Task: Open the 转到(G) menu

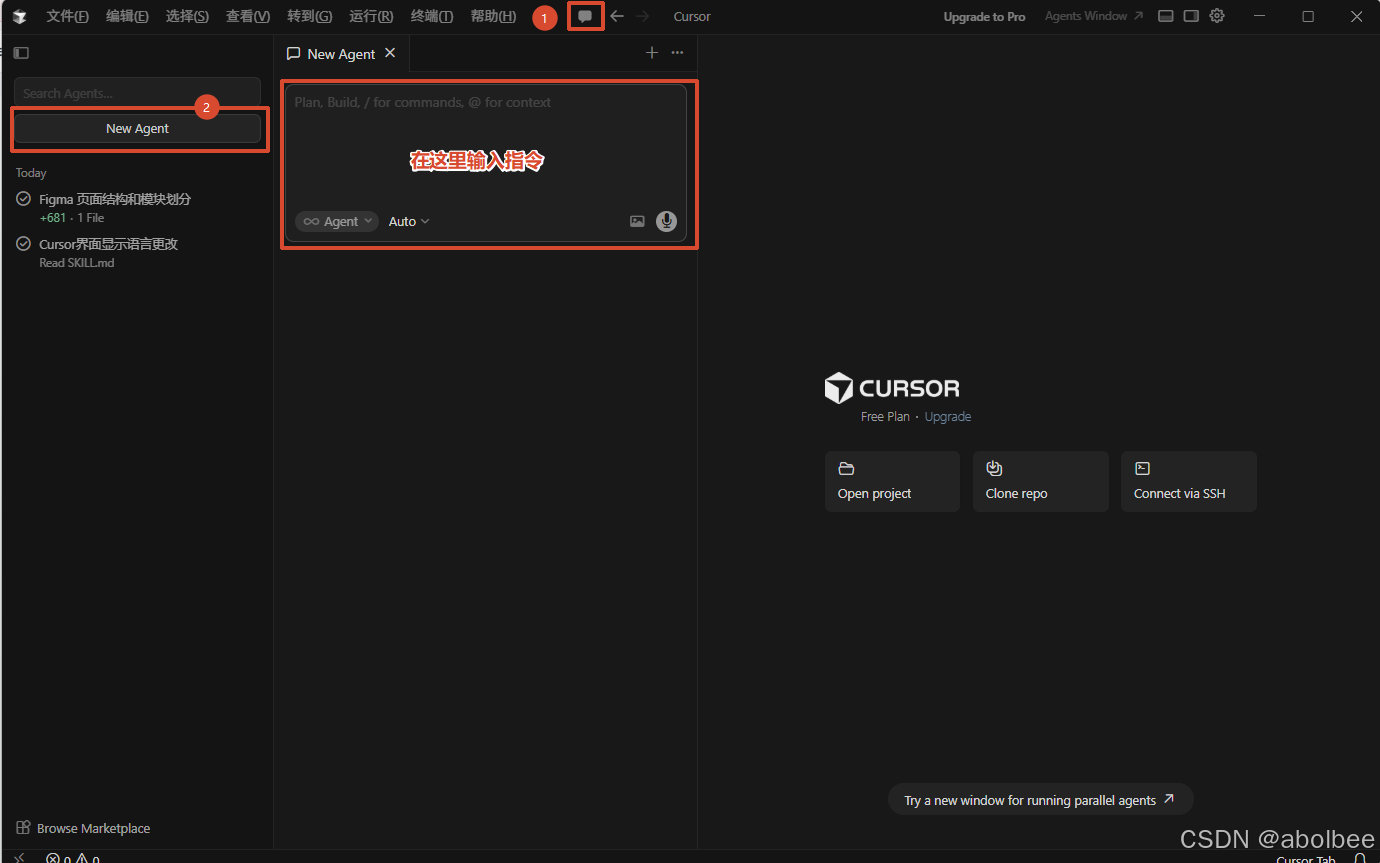Action: (x=309, y=16)
